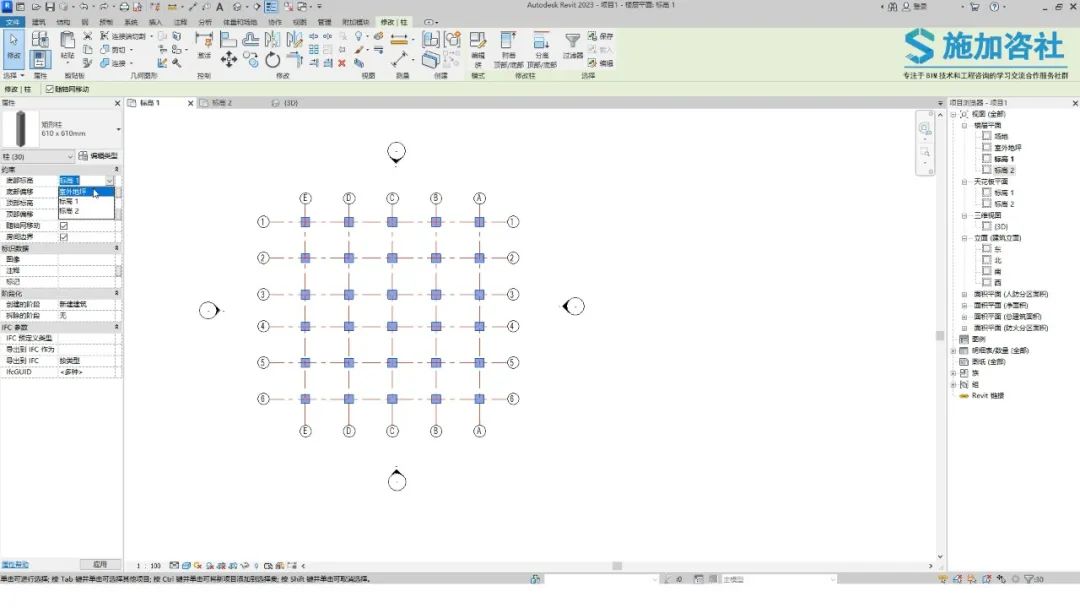The width and height of the screenshot is (1080, 608).
Task: Switch to the 标高 2 view tab
Action: pos(222,103)
